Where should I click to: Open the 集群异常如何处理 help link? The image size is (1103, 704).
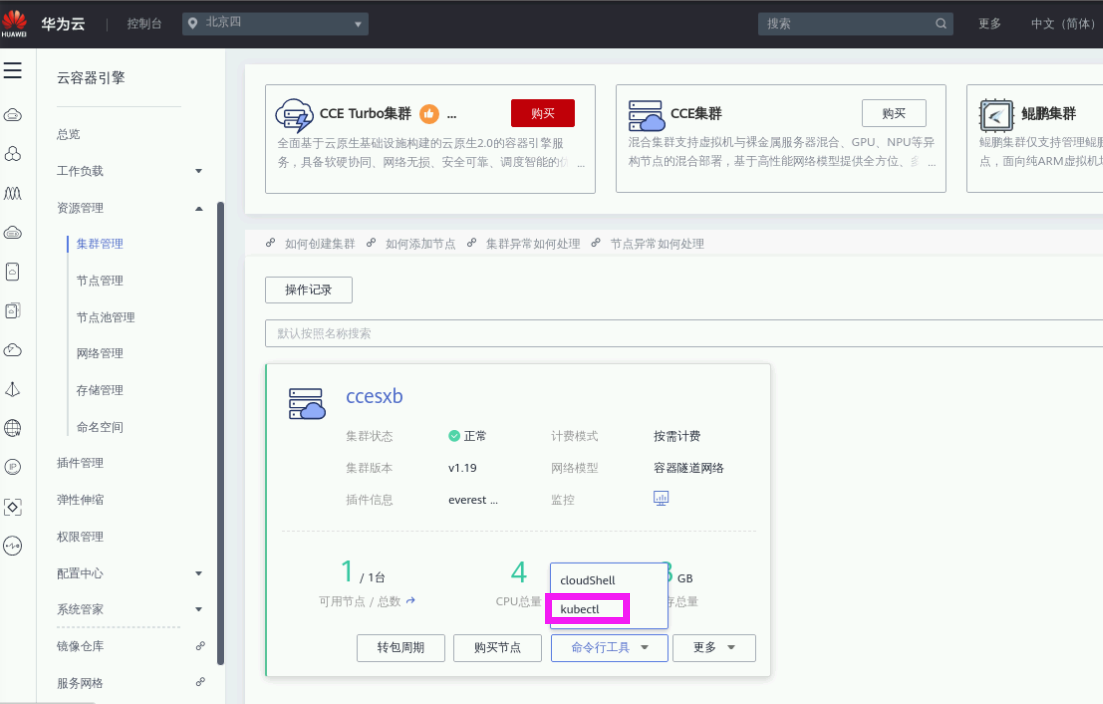(533, 244)
